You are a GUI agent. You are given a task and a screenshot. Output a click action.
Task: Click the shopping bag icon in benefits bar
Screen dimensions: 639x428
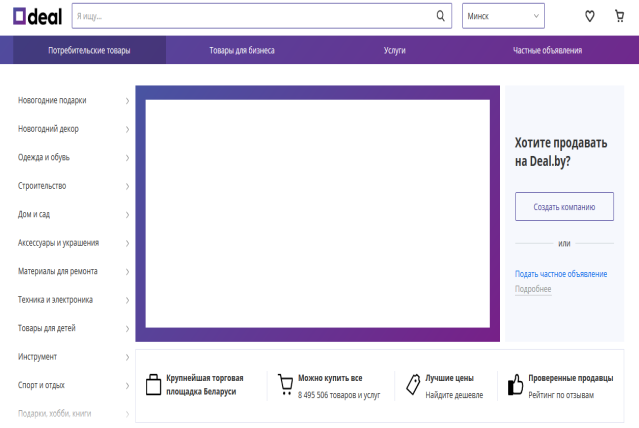click(x=153, y=384)
